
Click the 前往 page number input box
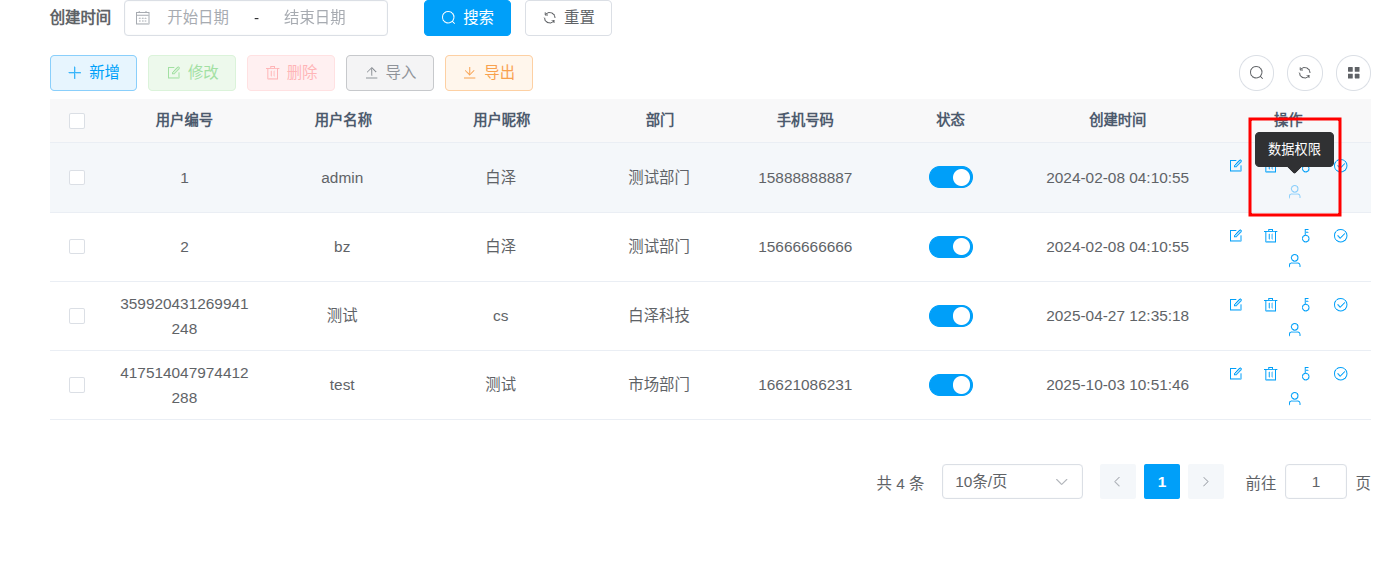pyautogui.click(x=1314, y=482)
